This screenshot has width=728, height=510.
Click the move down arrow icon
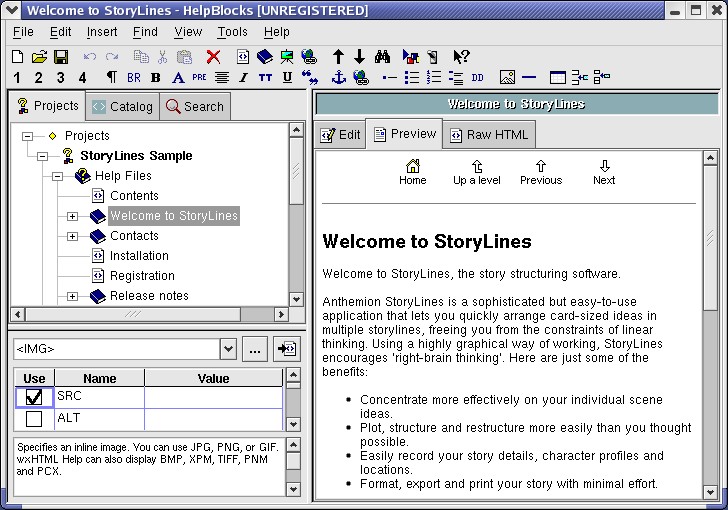coord(359,57)
